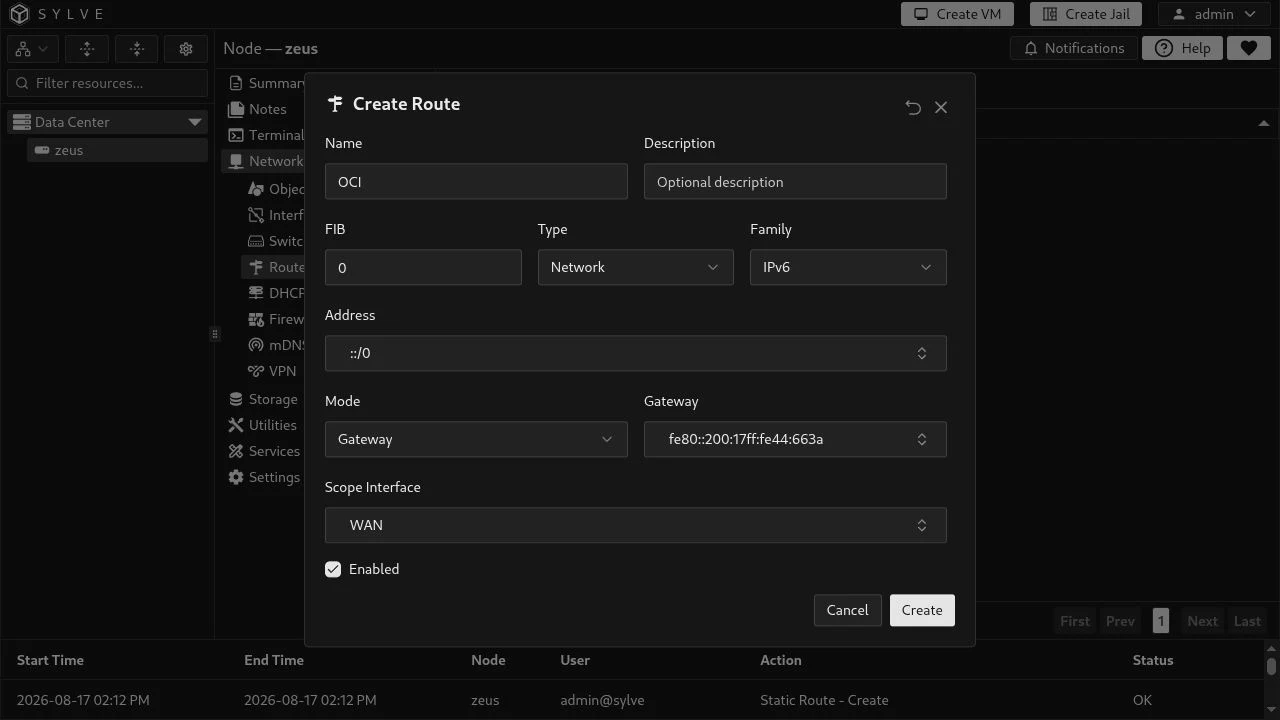
Task: Click the Static Route - Create log entry
Action: coord(824,700)
